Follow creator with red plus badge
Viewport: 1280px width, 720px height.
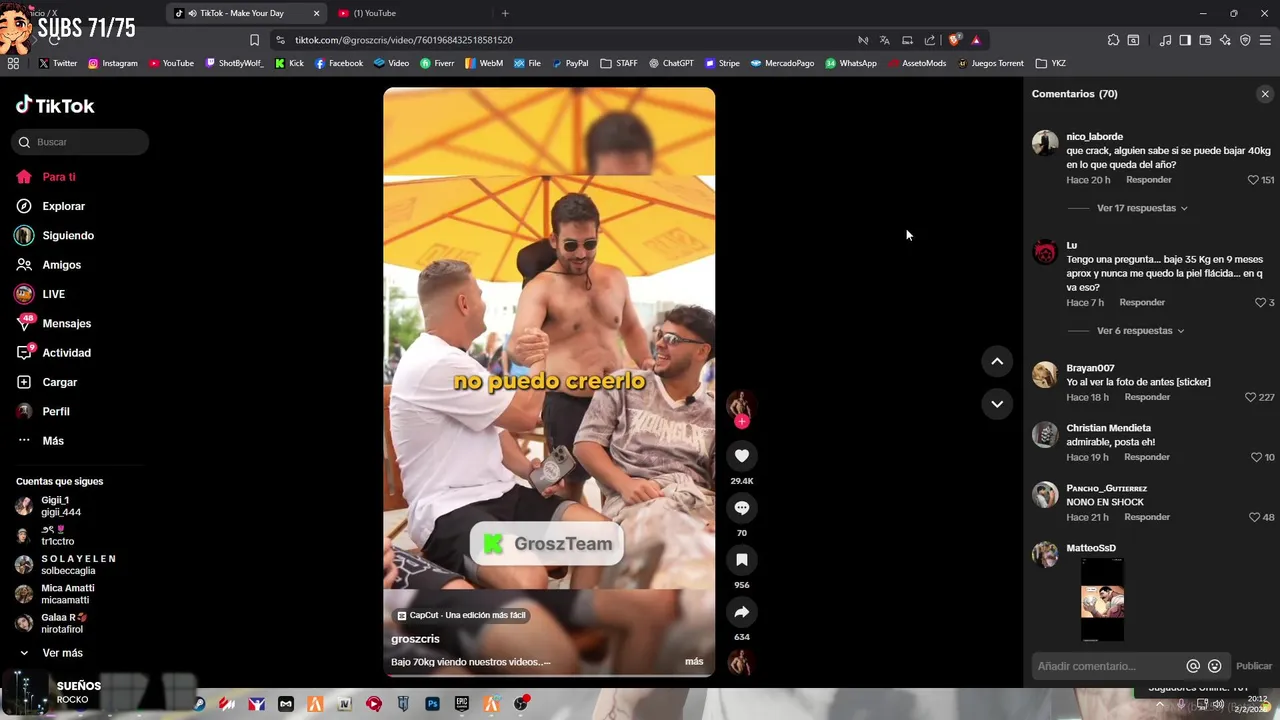[x=741, y=422]
